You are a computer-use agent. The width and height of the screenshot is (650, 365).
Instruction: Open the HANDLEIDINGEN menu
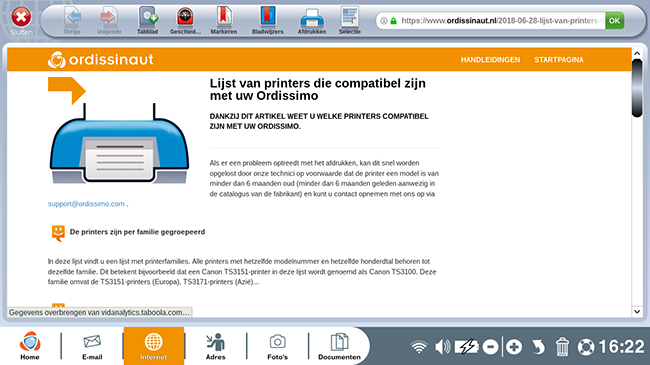tap(490, 60)
